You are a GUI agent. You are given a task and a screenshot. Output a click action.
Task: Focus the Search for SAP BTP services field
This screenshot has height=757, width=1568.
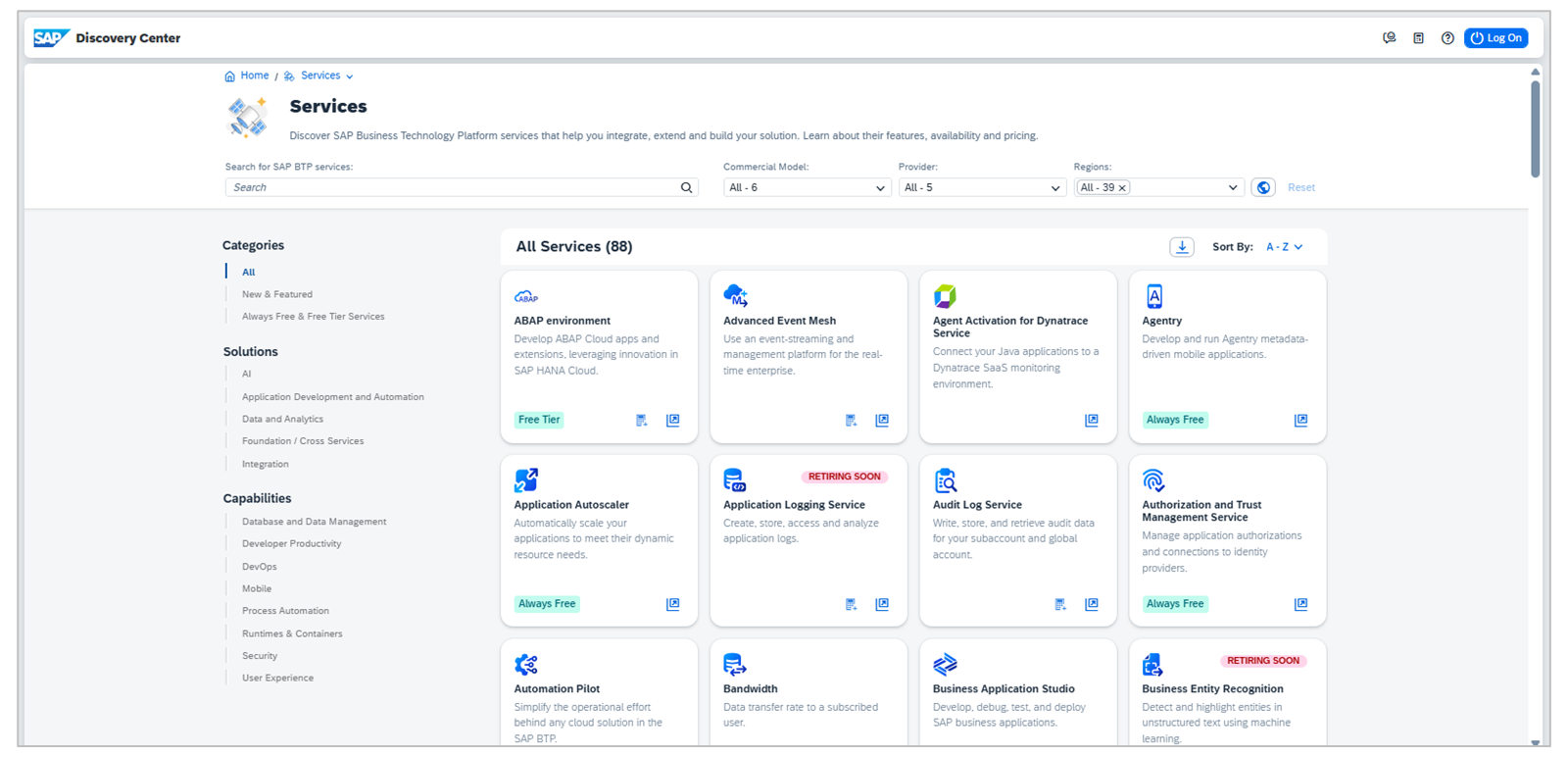462,187
